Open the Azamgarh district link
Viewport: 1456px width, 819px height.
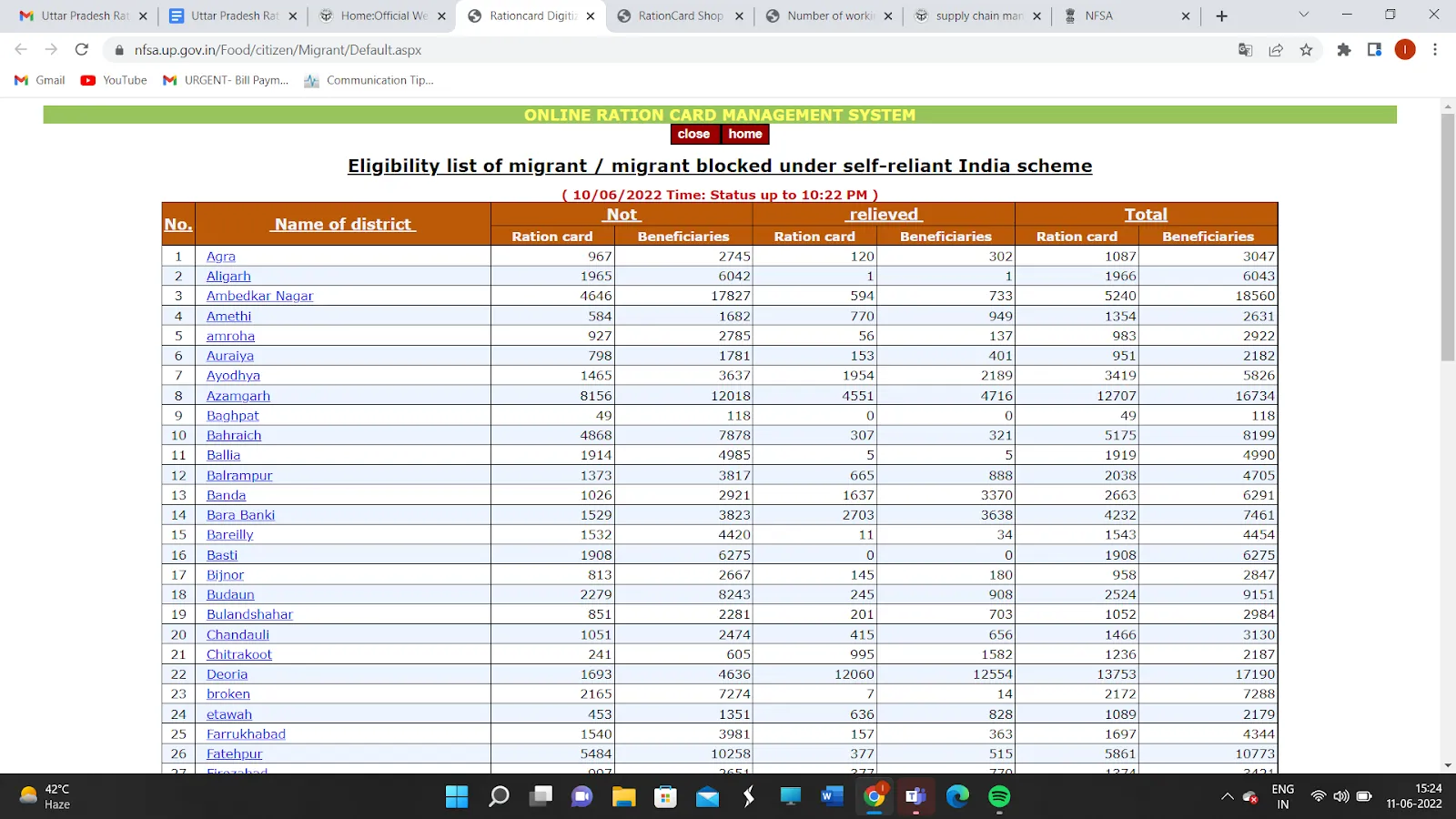(238, 396)
